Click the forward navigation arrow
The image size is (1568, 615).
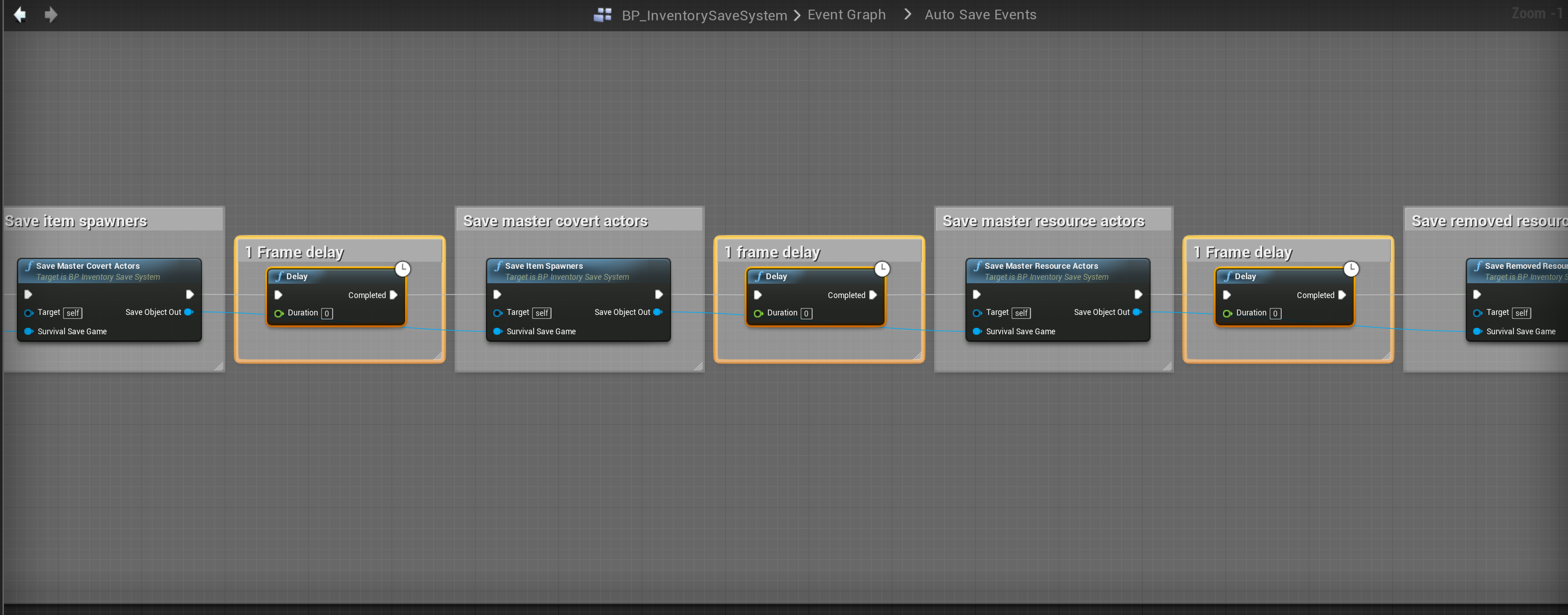coord(51,14)
